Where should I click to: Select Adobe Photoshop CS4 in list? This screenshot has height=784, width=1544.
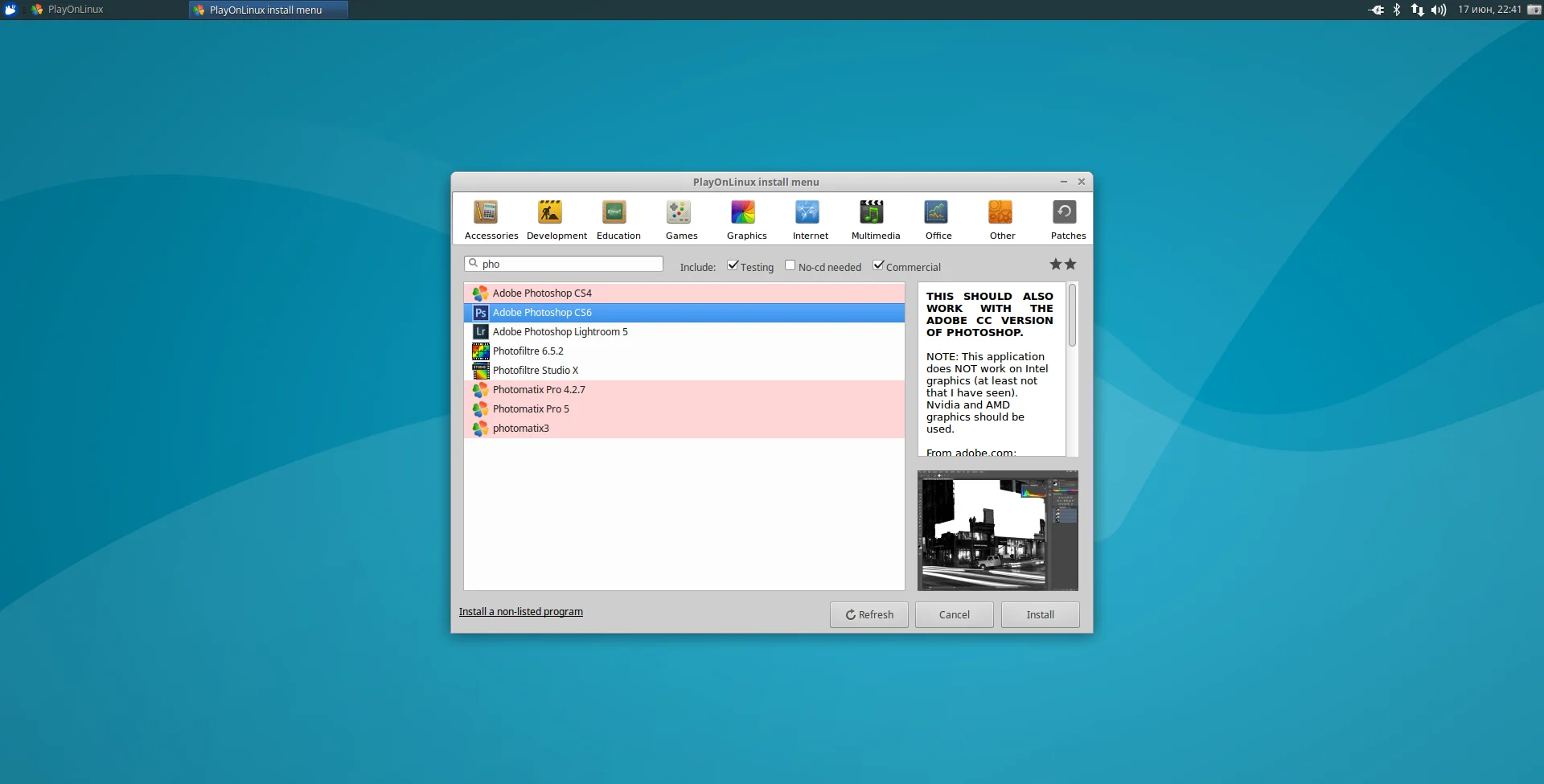(542, 293)
